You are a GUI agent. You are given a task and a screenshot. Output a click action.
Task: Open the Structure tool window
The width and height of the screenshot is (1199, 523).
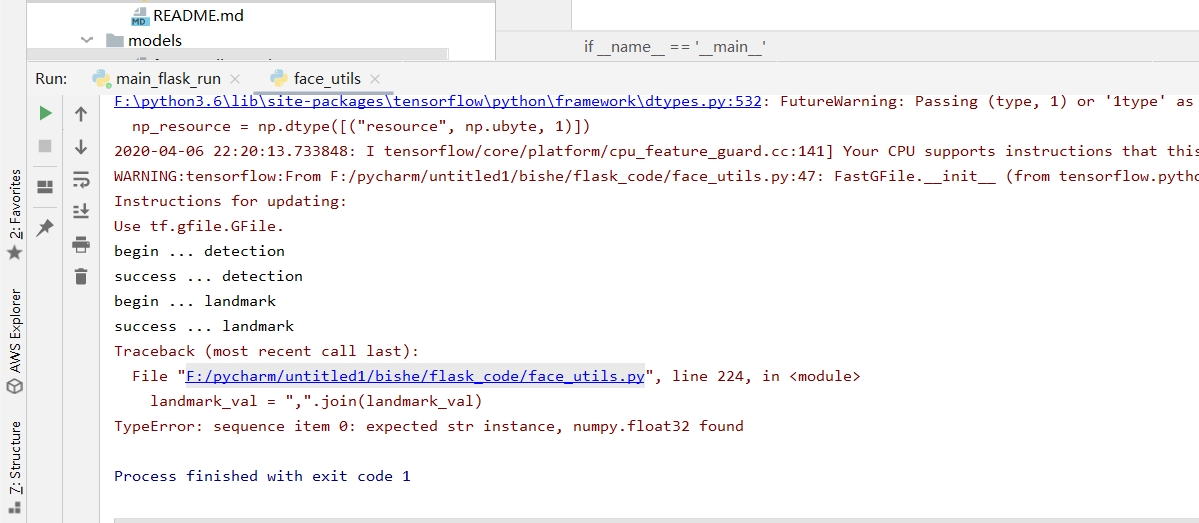(x=14, y=466)
